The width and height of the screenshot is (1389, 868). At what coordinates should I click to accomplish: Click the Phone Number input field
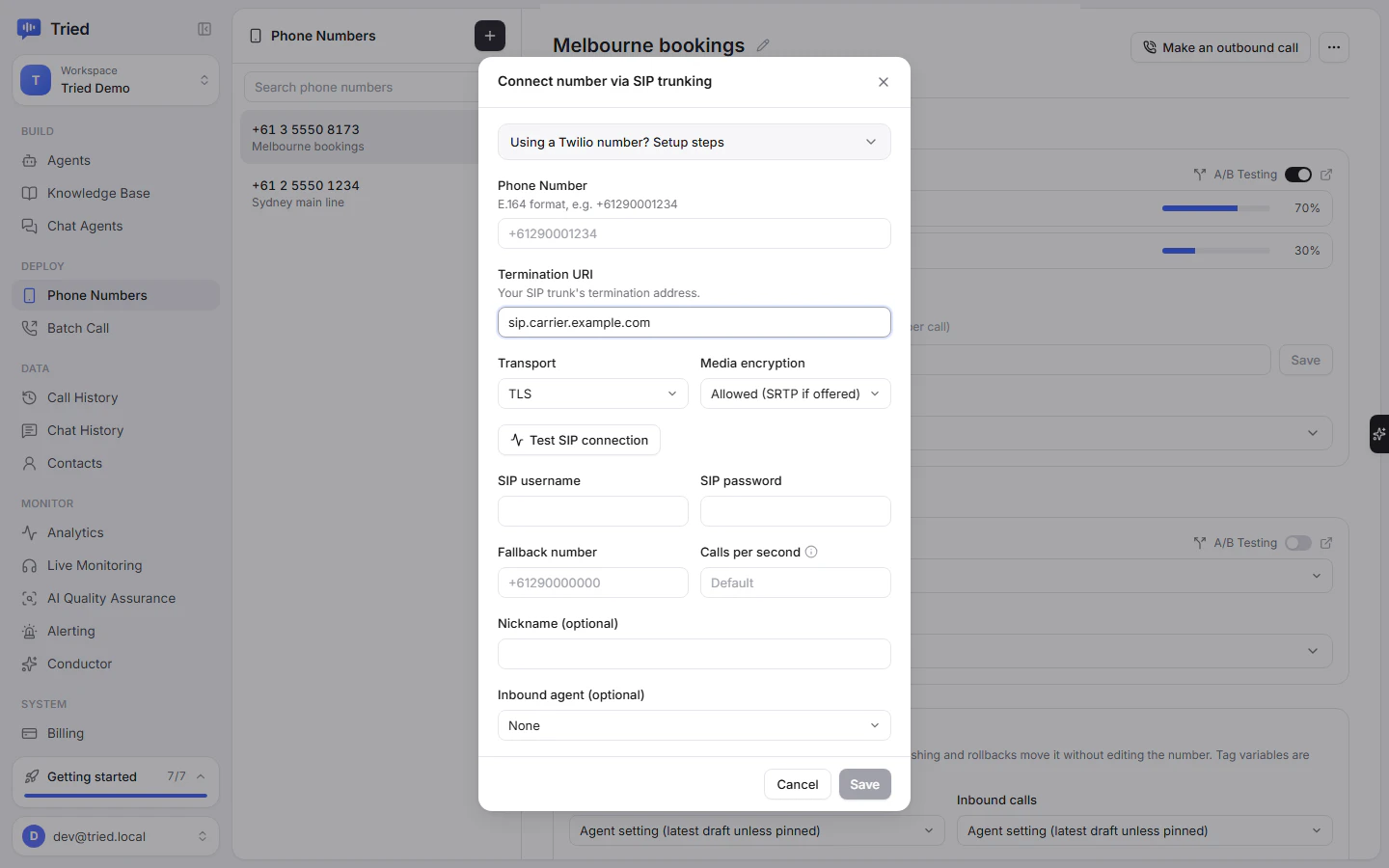[x=694, y=233]
